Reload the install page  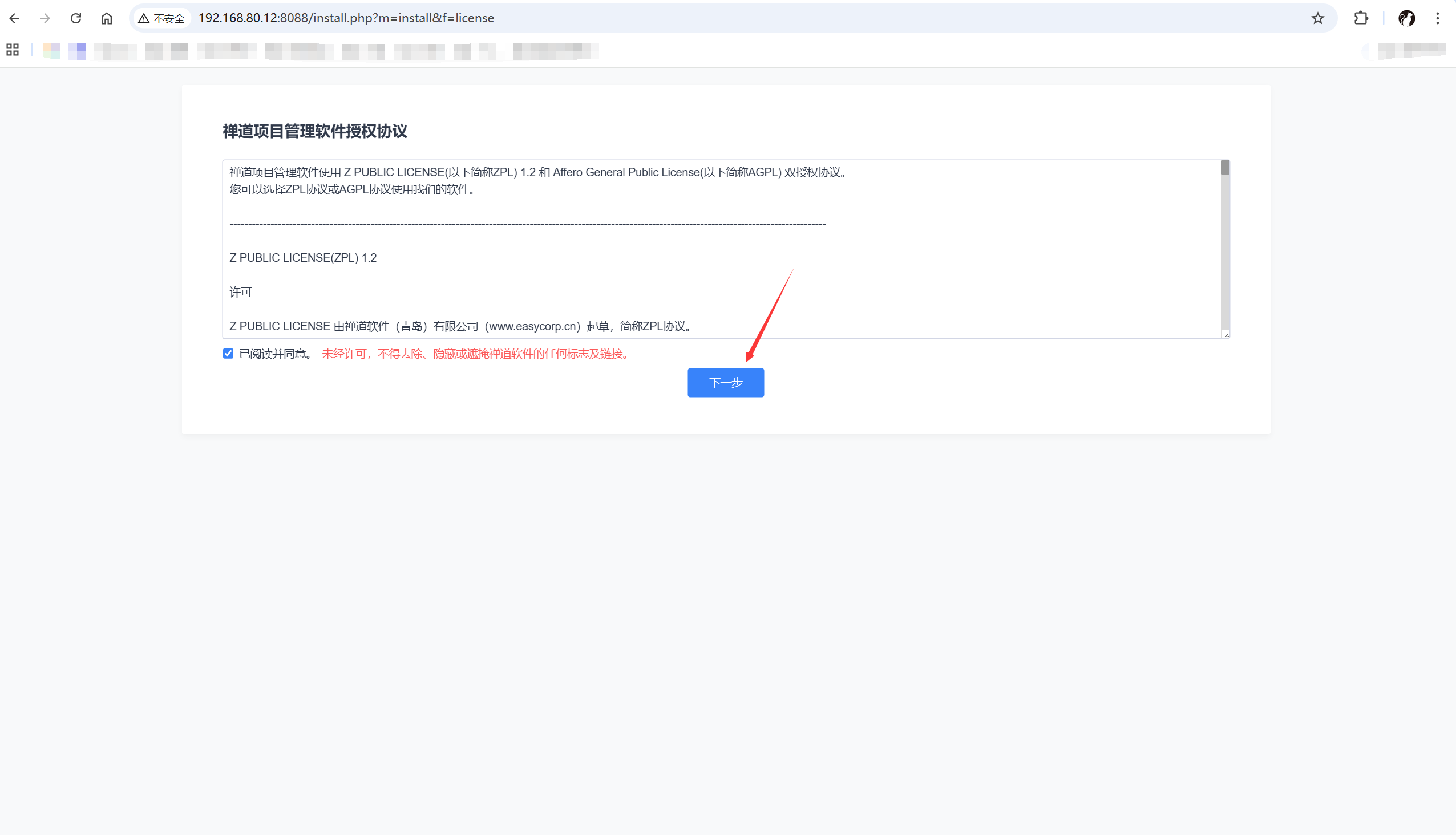point(76,18)
